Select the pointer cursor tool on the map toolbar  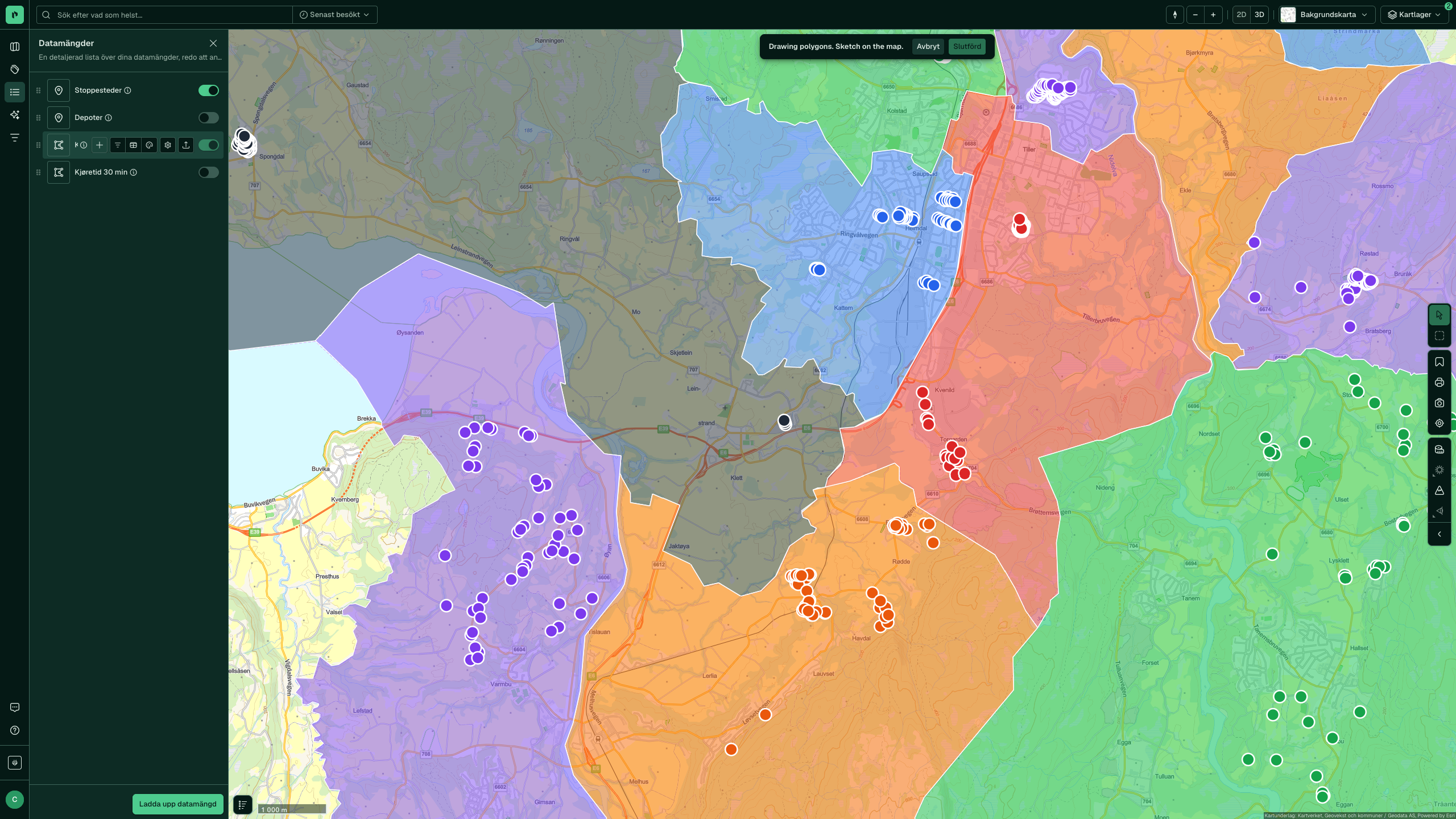click(1439, 315)
